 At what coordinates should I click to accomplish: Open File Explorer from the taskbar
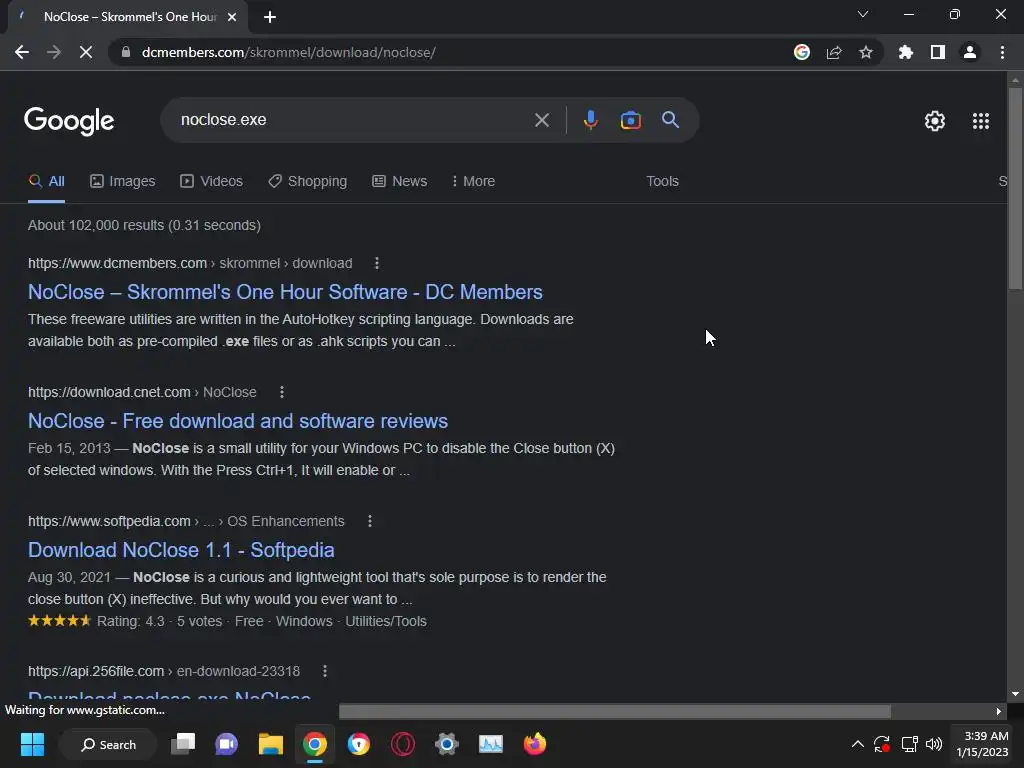pyautogui.click(x=270, y=744)
